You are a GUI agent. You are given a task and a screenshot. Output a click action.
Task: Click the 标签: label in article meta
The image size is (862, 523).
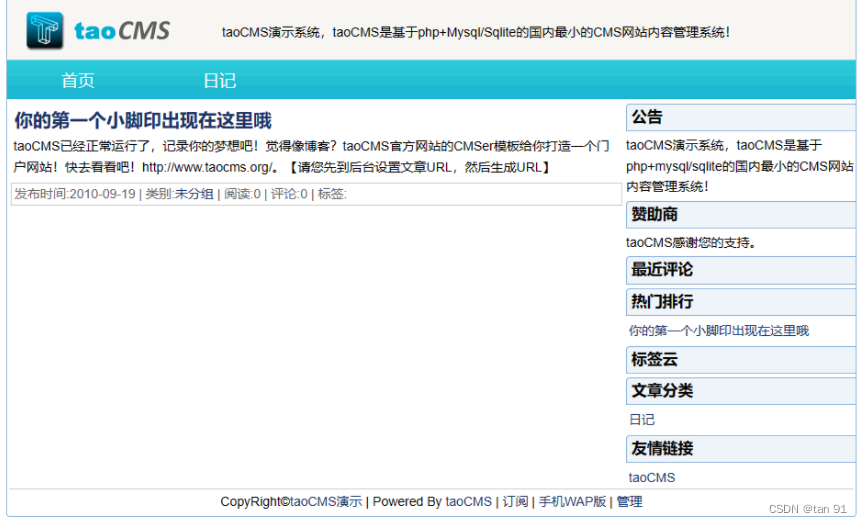pos(332,194)
